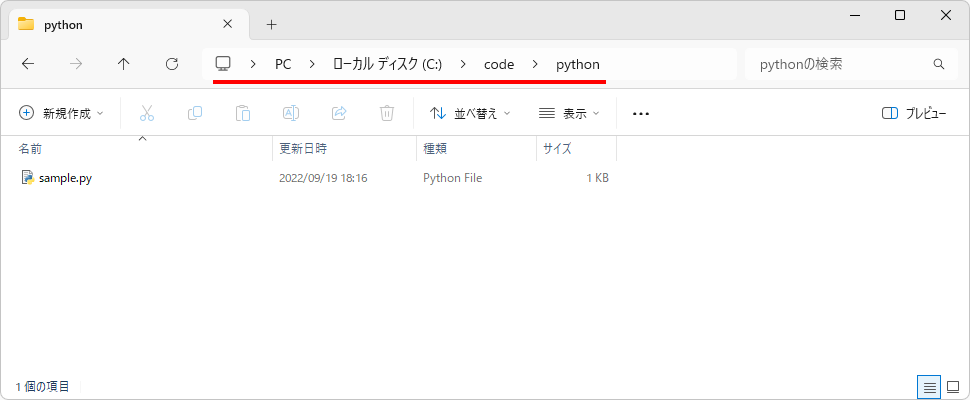
Task: Click the Cut scissors icon
Action: coord(147,113)
